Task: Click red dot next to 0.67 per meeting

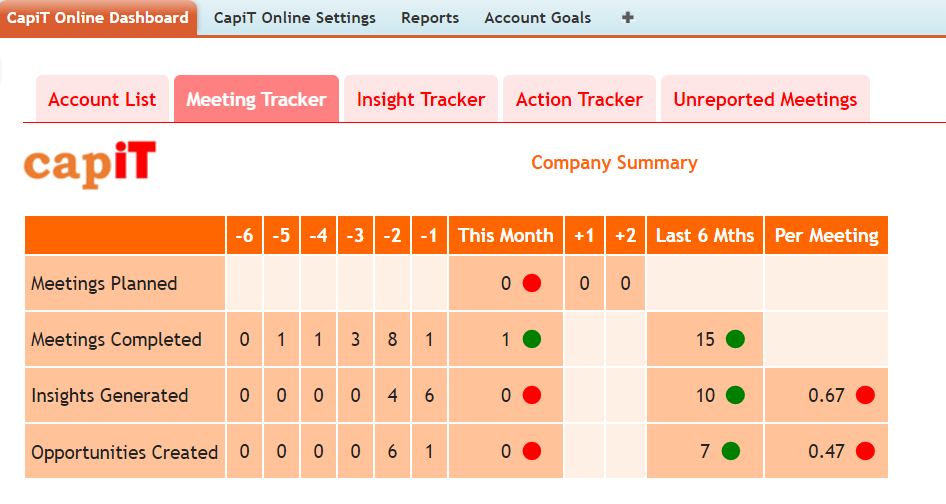Action: [x=865, y=395]
